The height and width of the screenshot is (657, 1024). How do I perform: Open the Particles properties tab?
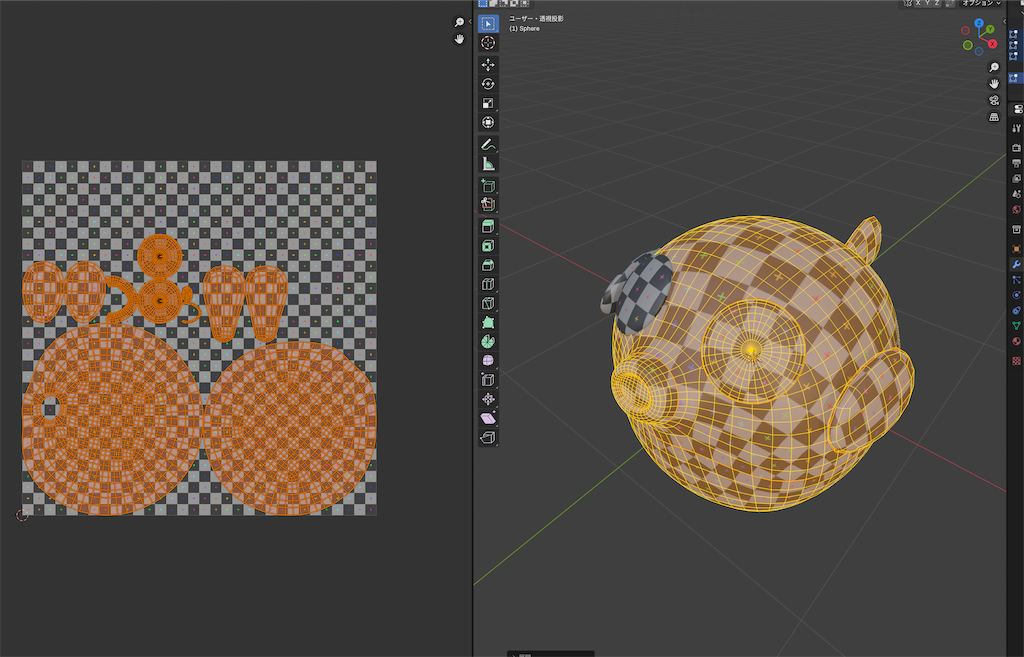[x=1016, y=280]
